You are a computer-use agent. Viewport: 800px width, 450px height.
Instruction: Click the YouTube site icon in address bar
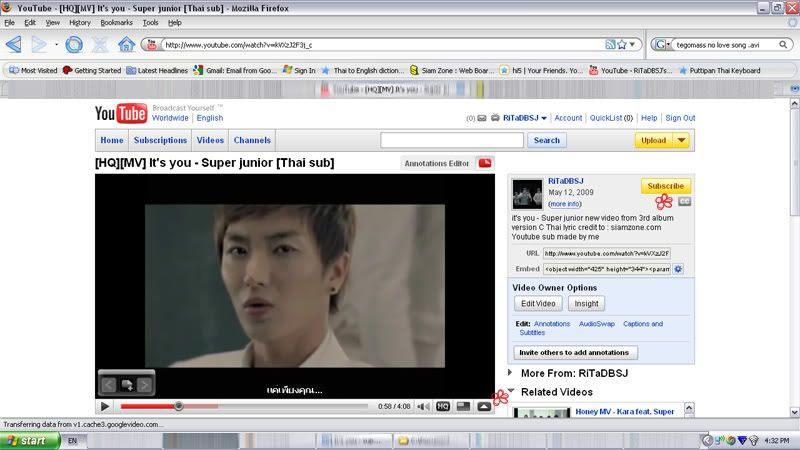(x=152, y=45)
